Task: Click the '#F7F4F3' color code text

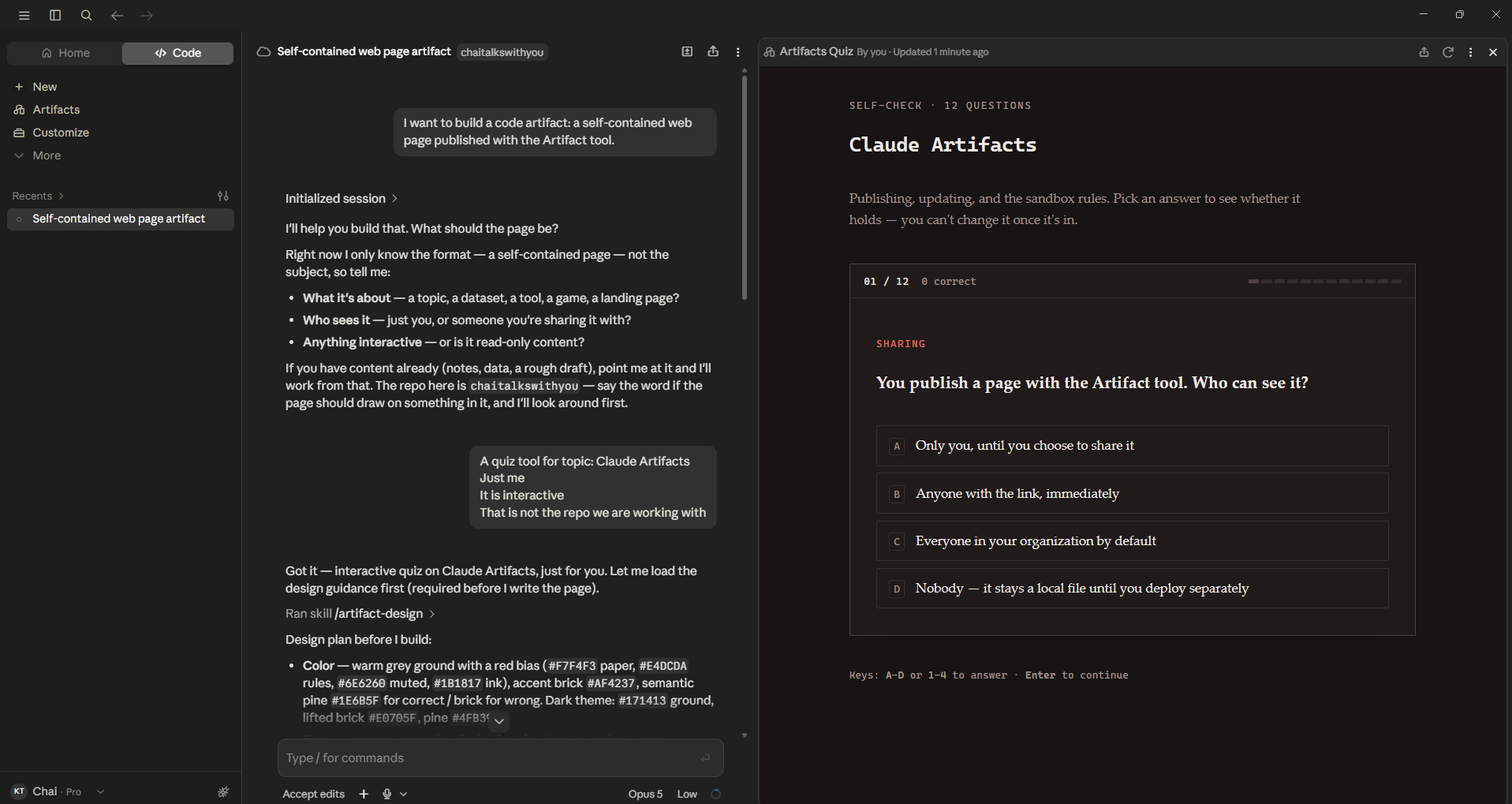Action: coord(572,666)
